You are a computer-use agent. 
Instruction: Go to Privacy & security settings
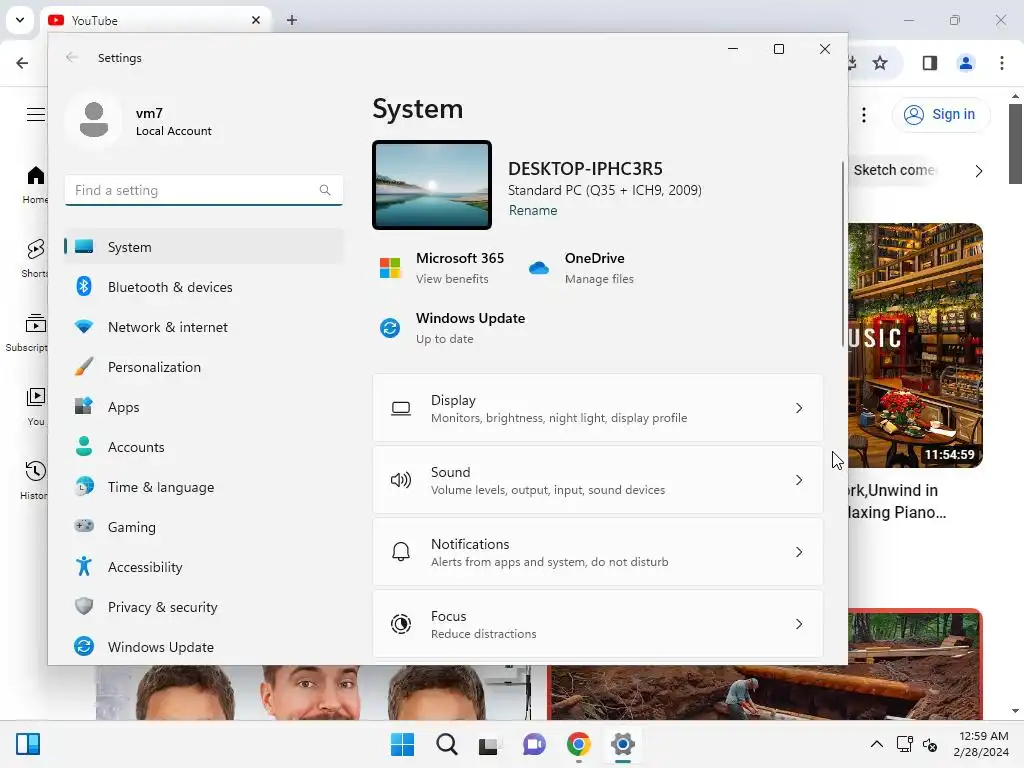point(204,607)
